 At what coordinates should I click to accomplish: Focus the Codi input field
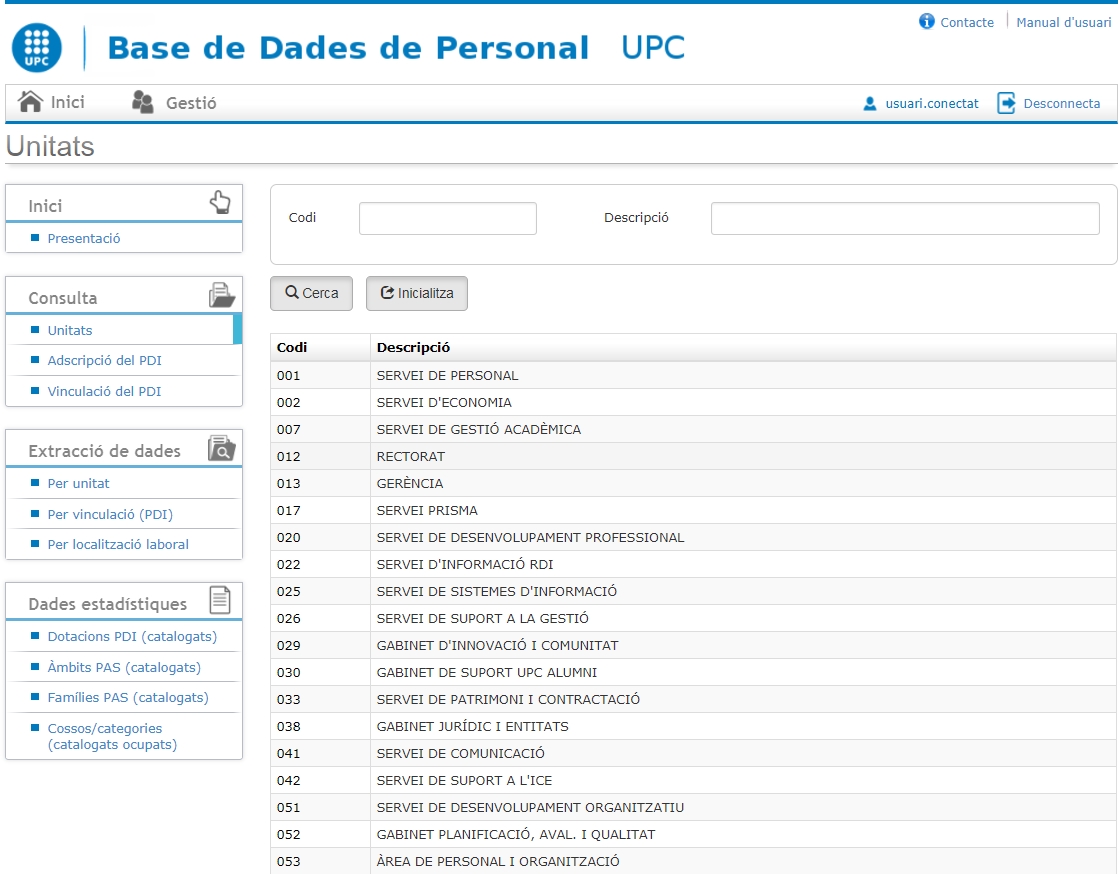[x=447, y=218]
